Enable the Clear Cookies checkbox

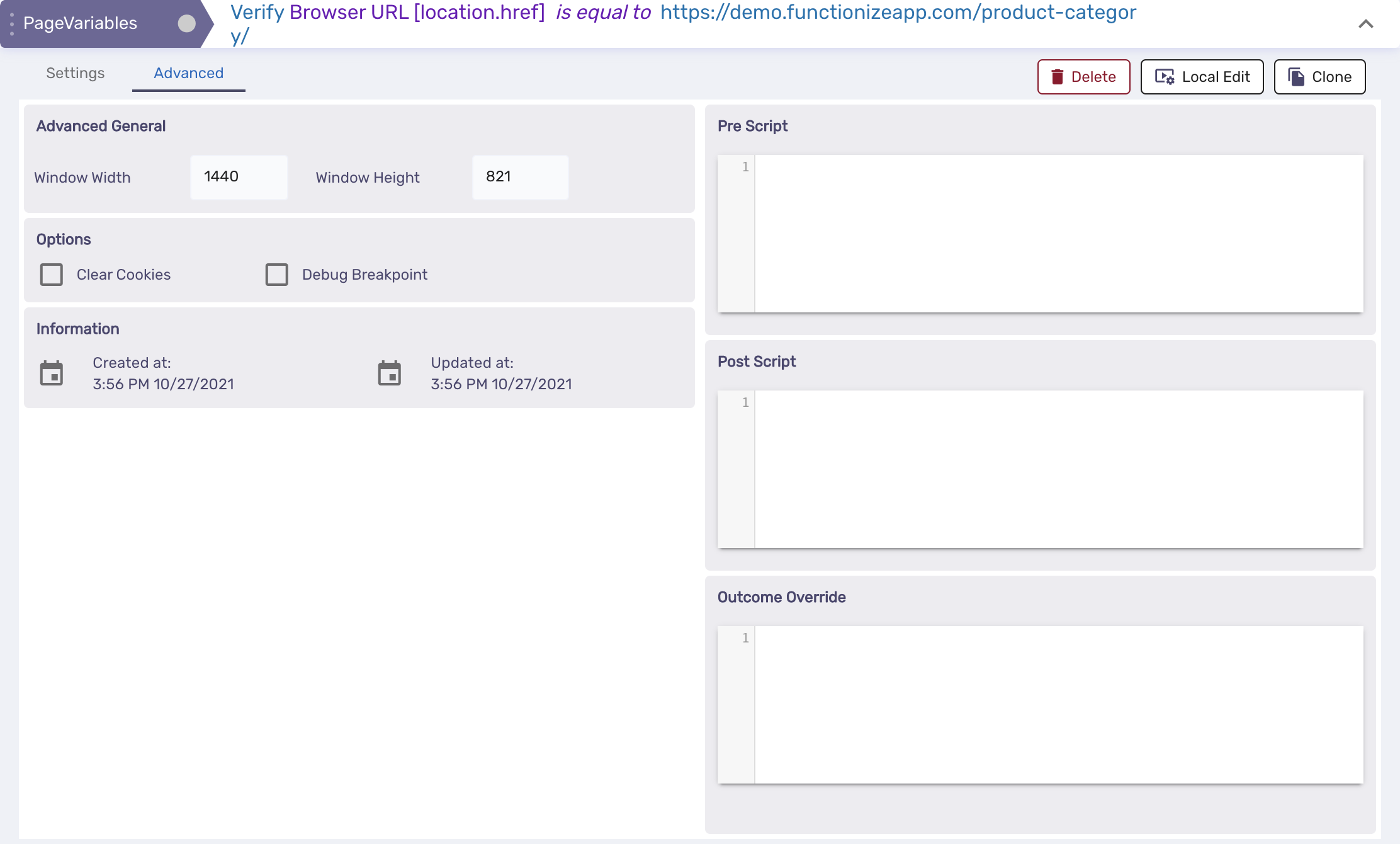point(52,275)
